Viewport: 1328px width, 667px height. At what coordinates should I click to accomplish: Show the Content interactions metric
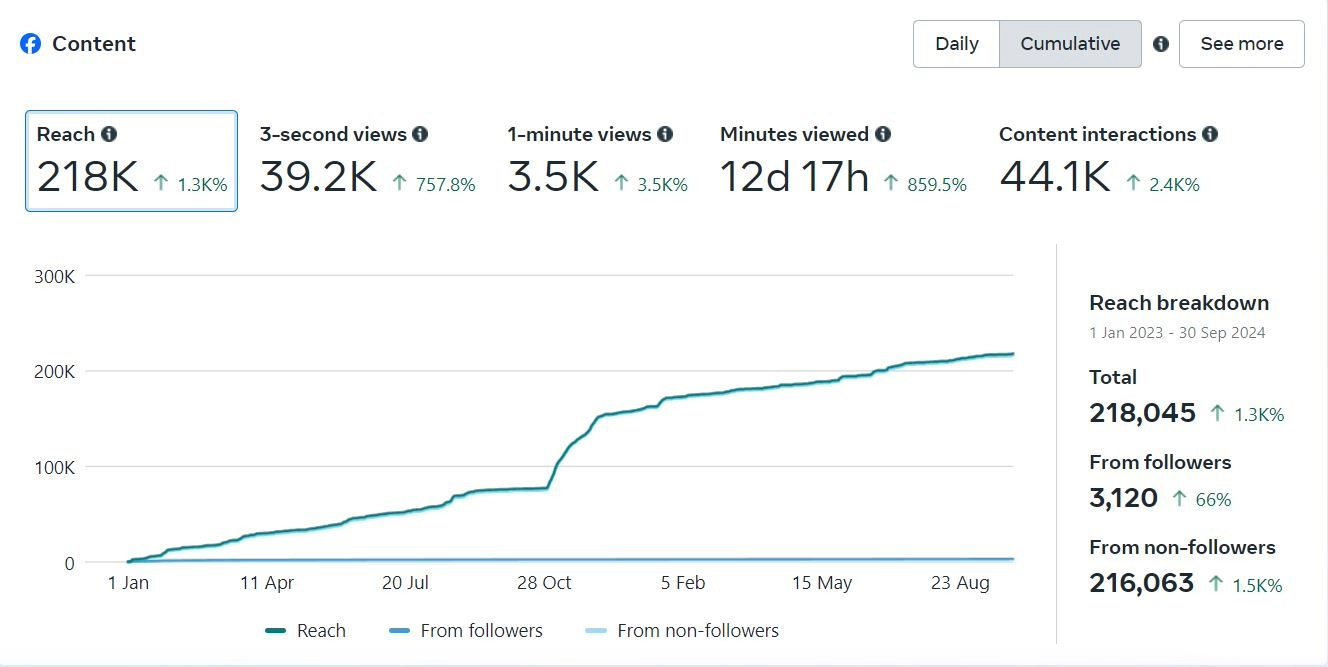(x=1108, y=162)
